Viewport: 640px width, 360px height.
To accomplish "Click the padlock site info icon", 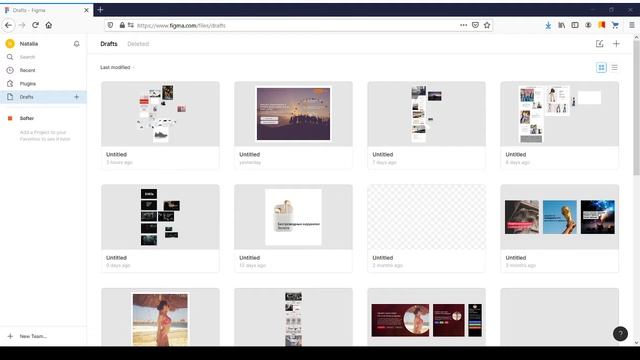I will (x=122, y=25).
